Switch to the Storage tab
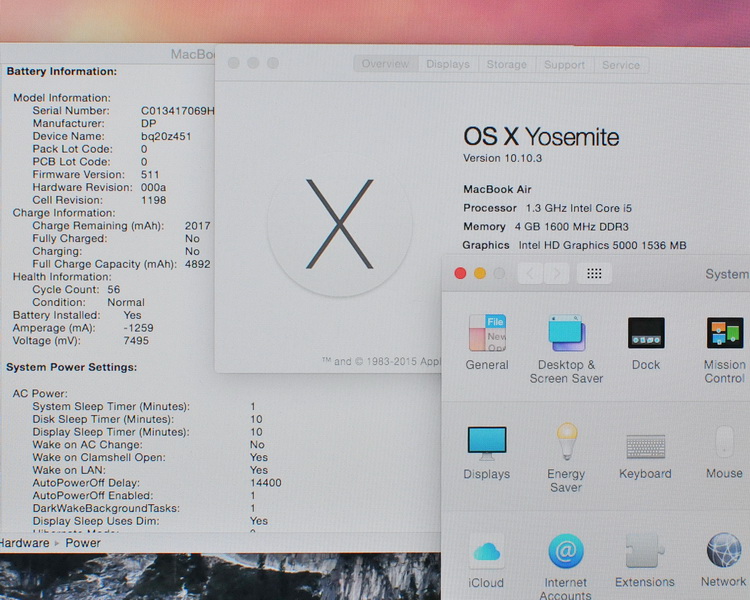 click(507, 65)
